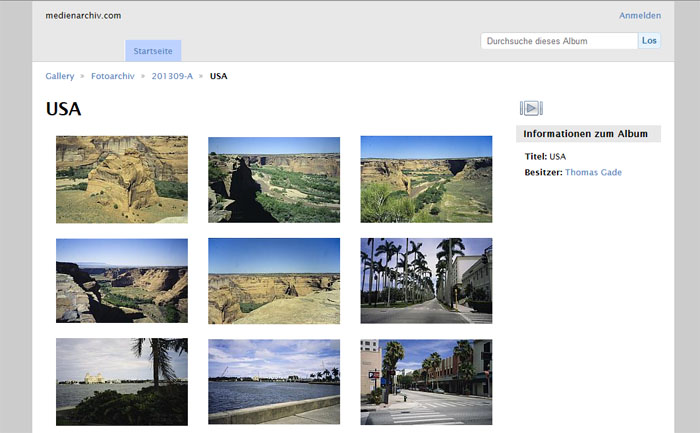Screen dimensions: 700x433
Task: Click the medienarchiv.com site title
Action: coord(83,15)
